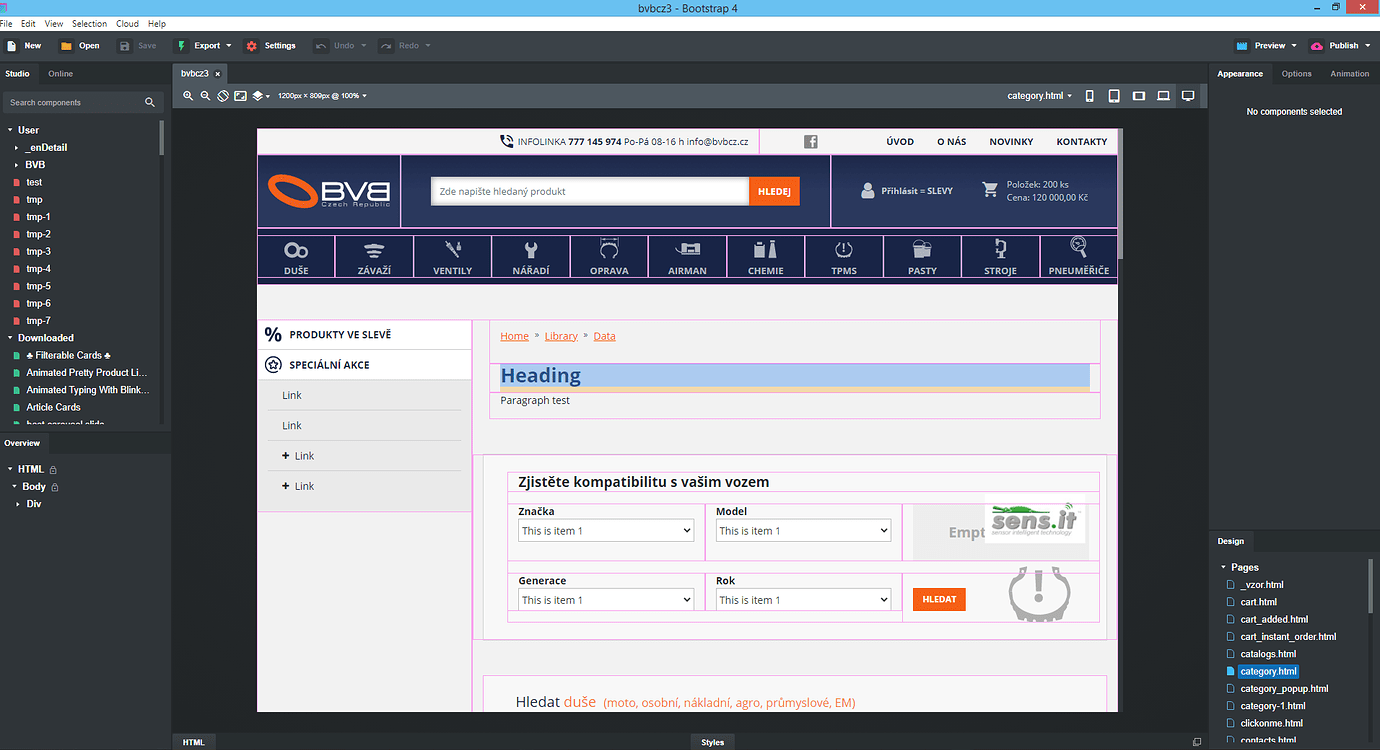
Task: Click the product search input field
Action: [x=589, y=191]
